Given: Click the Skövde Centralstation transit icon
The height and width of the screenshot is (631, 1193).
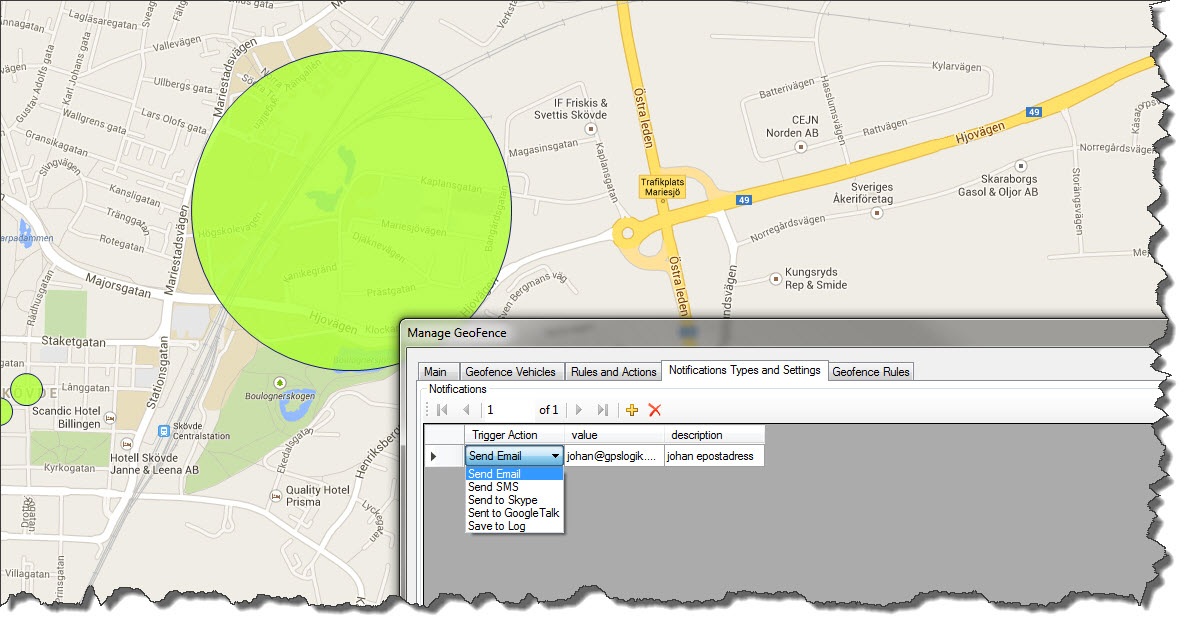Looking at the screenshot, I should coord(164,431).
